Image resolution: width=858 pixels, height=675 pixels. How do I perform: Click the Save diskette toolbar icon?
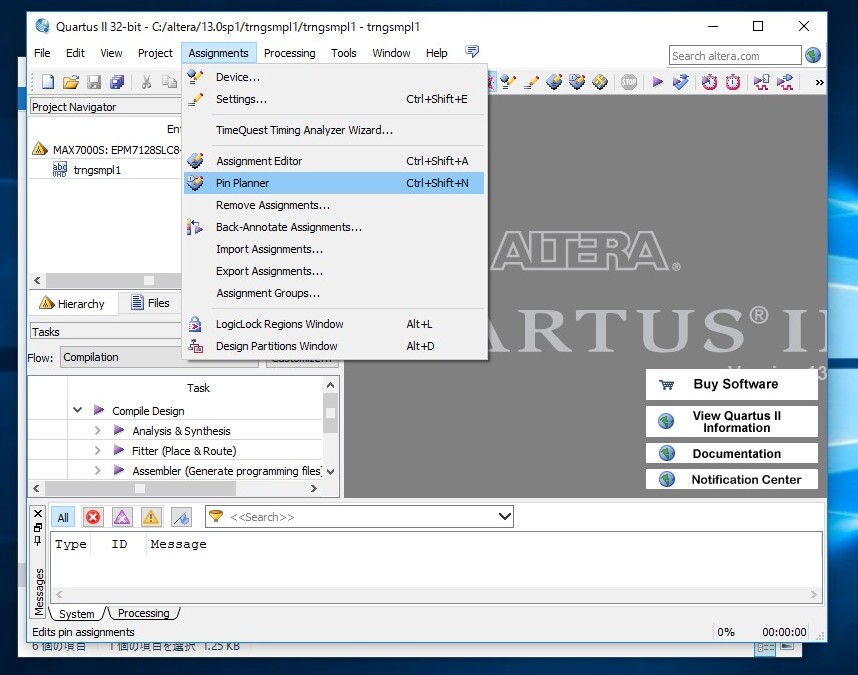(94, 82)
